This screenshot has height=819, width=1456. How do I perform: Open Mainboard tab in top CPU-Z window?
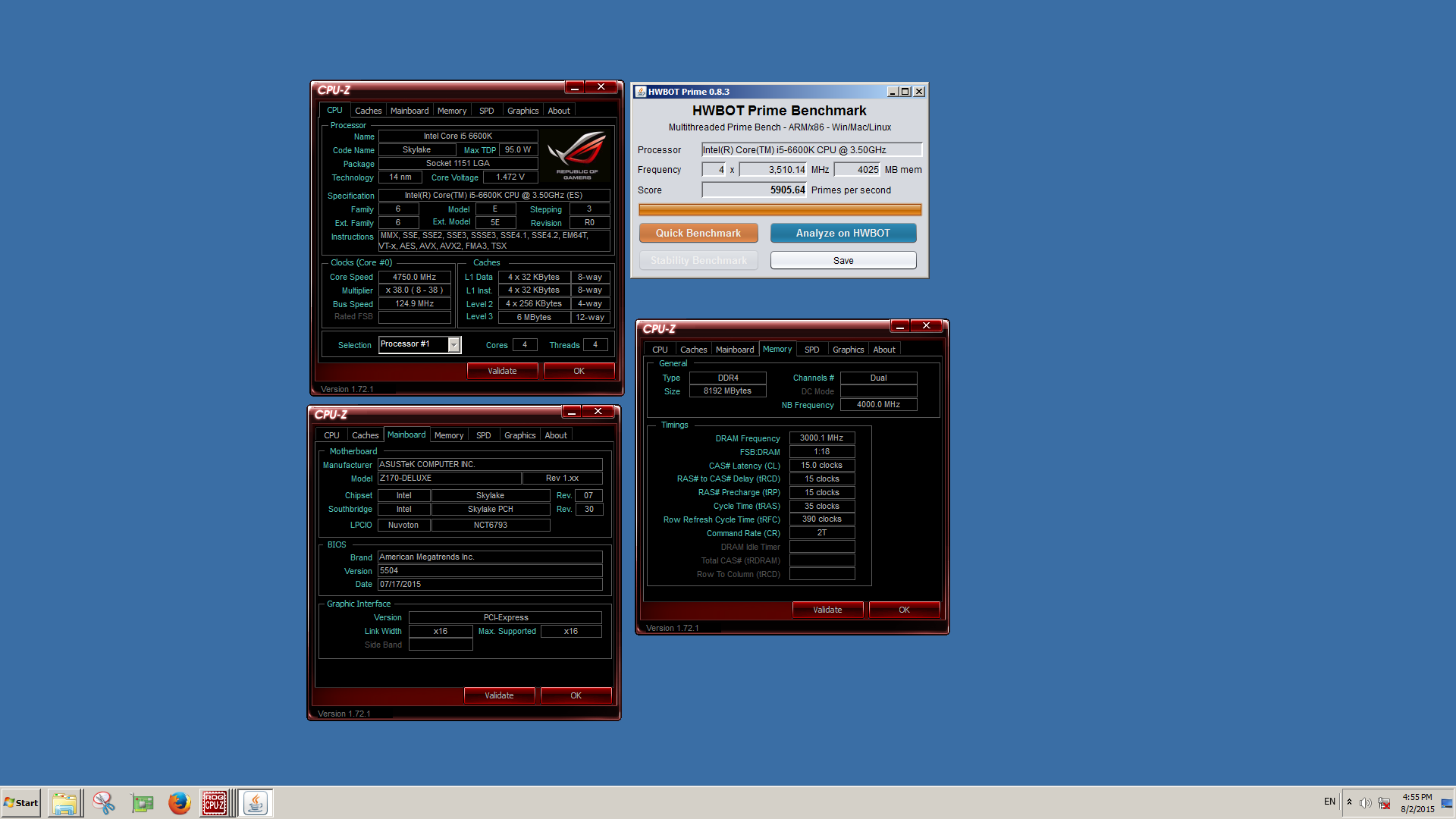click(x=409, y=111)
